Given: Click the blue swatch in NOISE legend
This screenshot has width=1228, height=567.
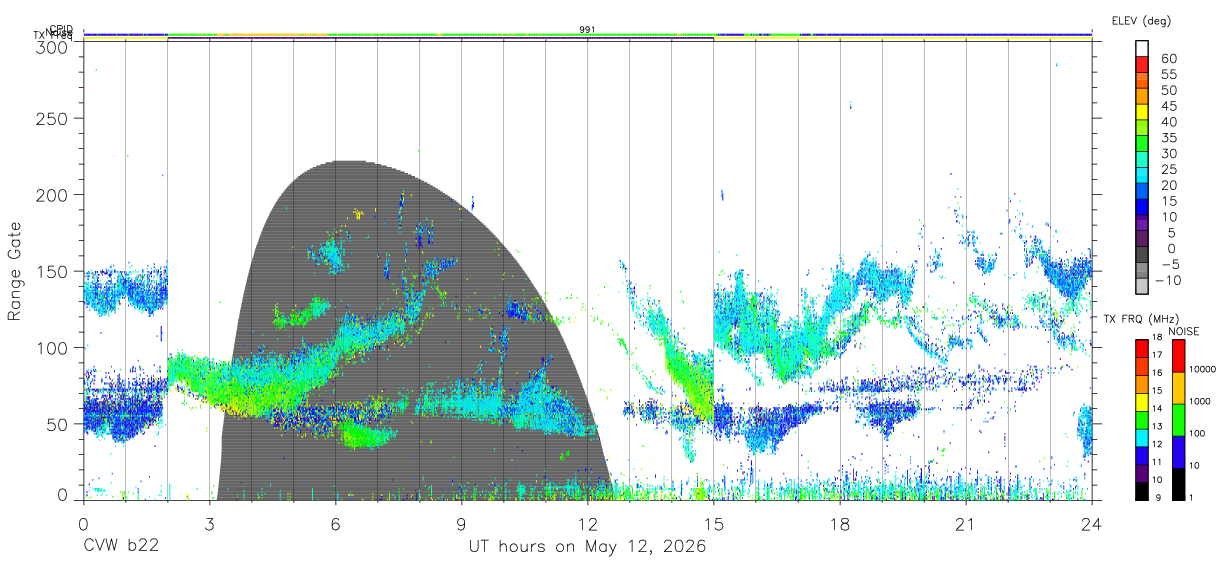Looking at the screenshot, I should click(1177, 451).
